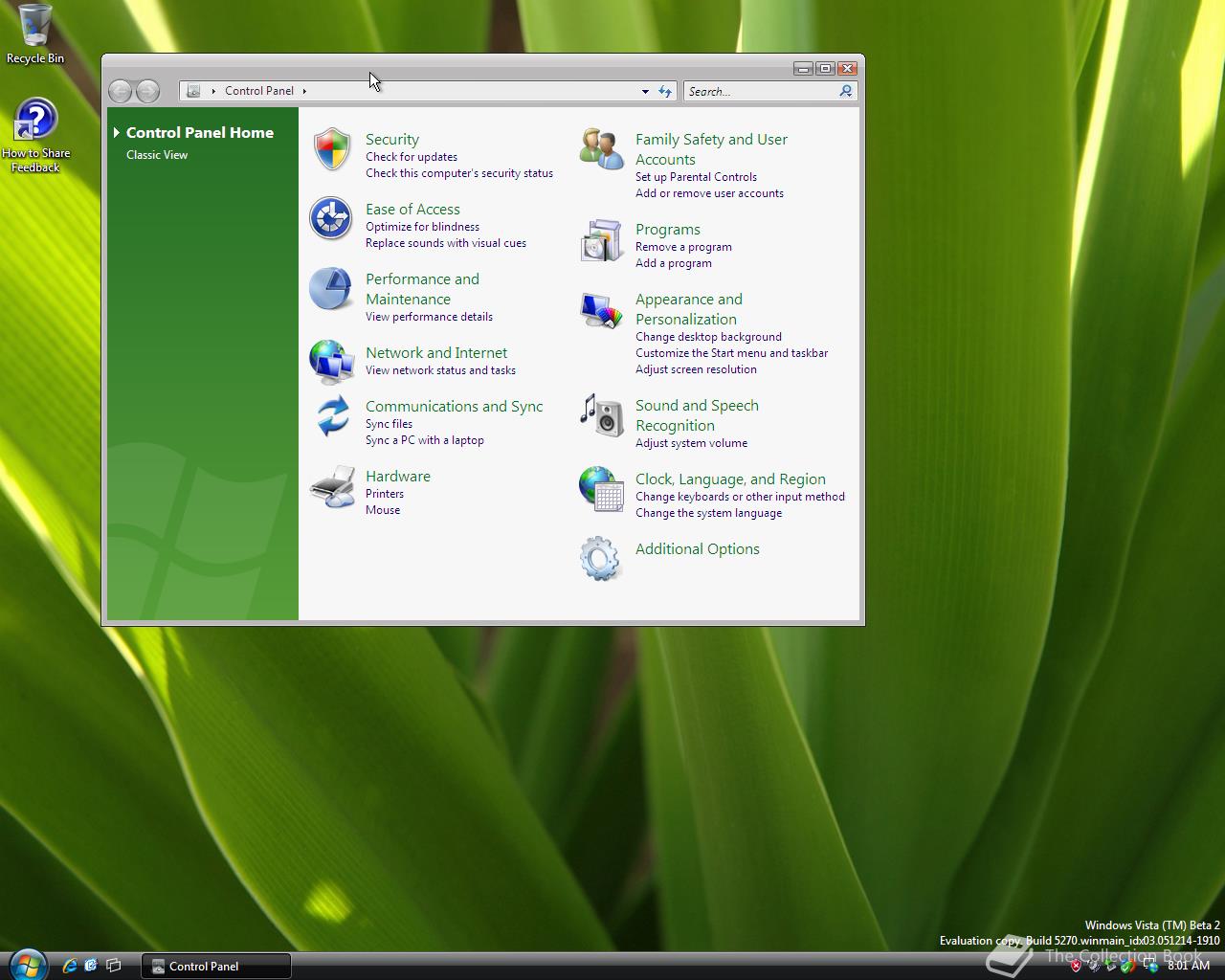This screenshot has height=980, width=1225.
Task: Open Additional Options heading link
Action: tap(698, 548)
